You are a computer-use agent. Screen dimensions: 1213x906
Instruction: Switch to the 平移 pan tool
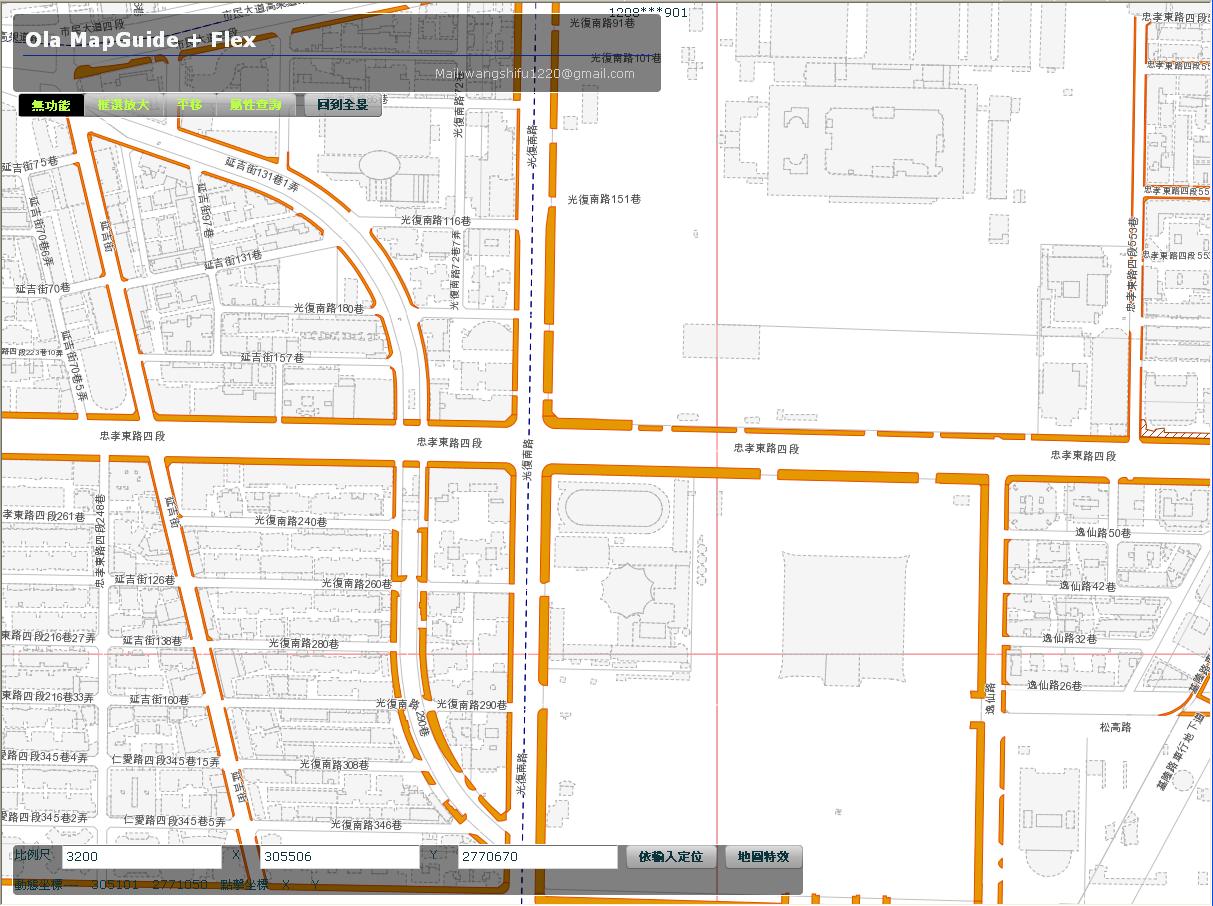[191, 105]
